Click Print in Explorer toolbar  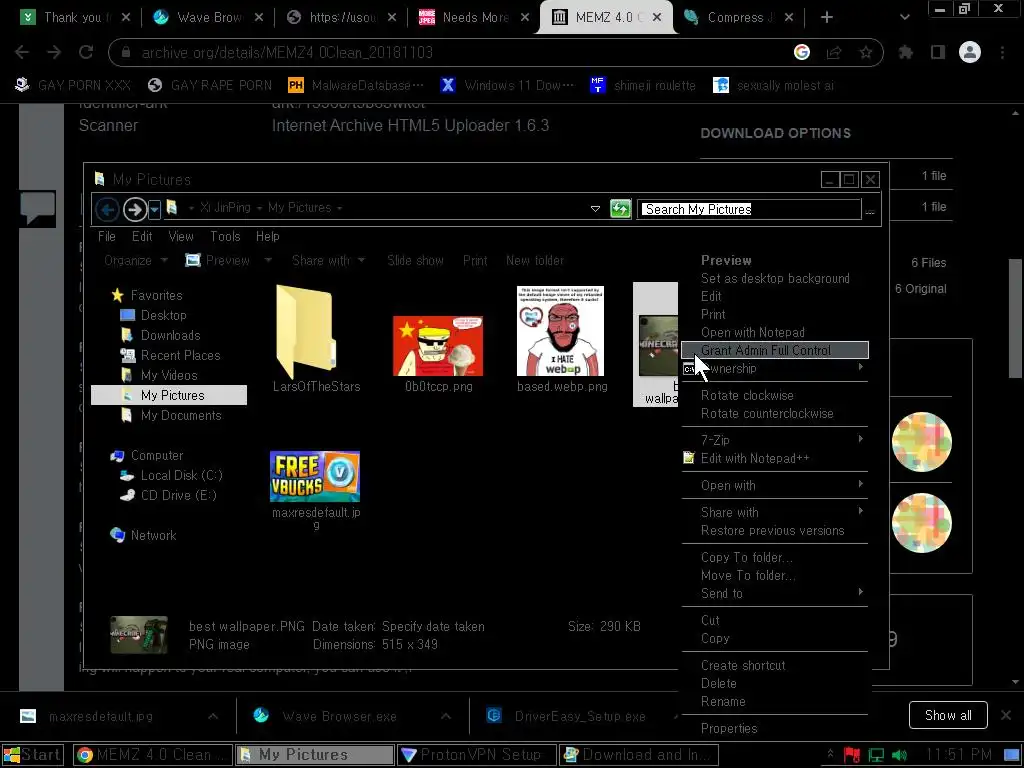(475, 261)
